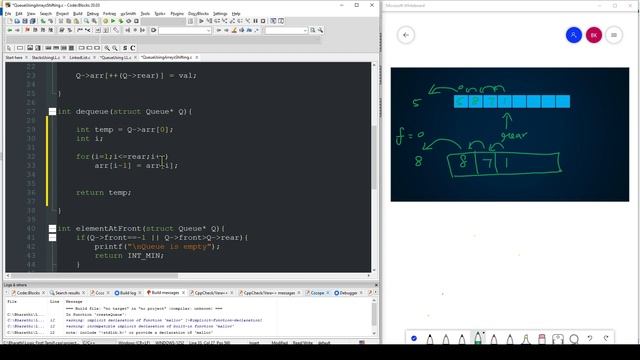Pick the eraser tool in Whiteboard
The height and width of the screenshot is (360, 640).
pos(542,338)
